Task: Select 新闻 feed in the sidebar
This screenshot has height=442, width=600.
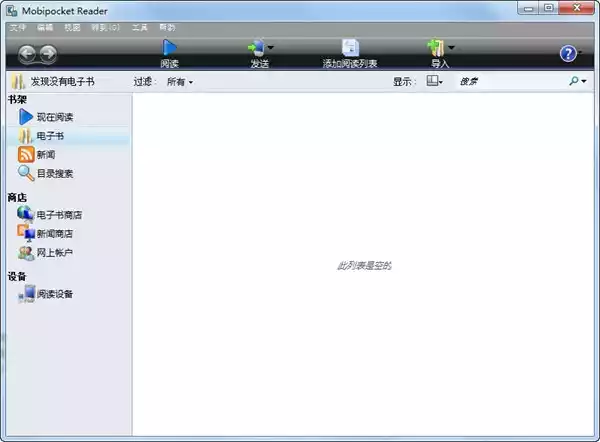Action: pos(46,155)
